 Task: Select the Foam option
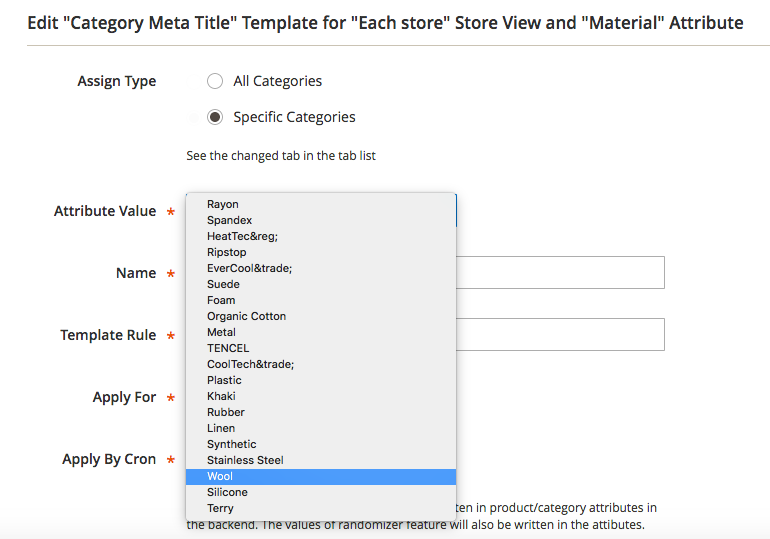tap(221, 300)
